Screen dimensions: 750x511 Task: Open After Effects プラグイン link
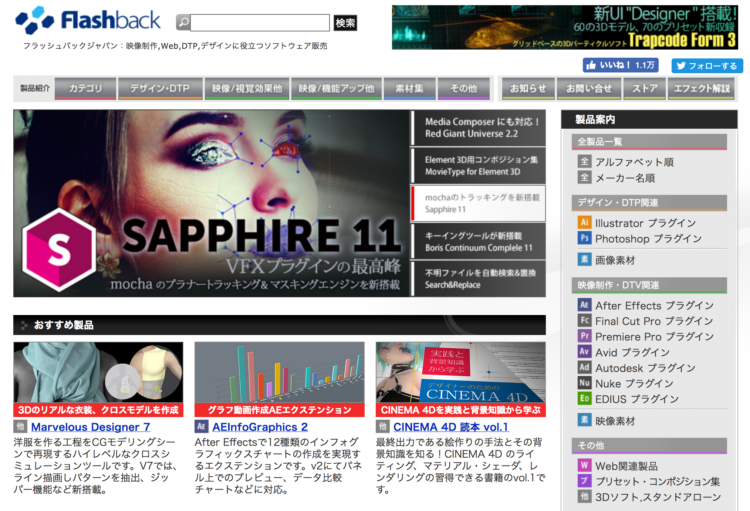click(654, 305)
